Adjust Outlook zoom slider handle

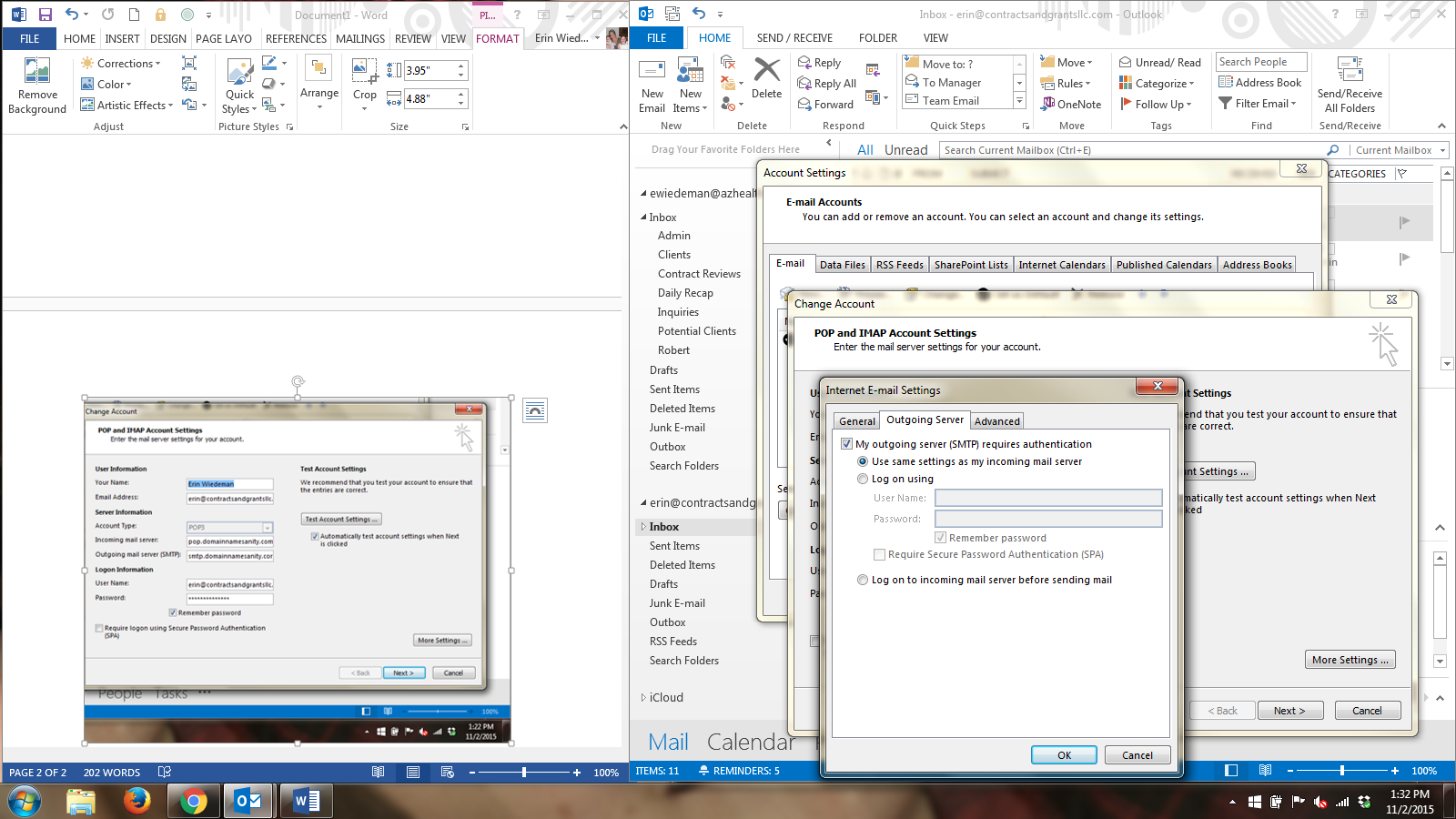[1342, 771]
